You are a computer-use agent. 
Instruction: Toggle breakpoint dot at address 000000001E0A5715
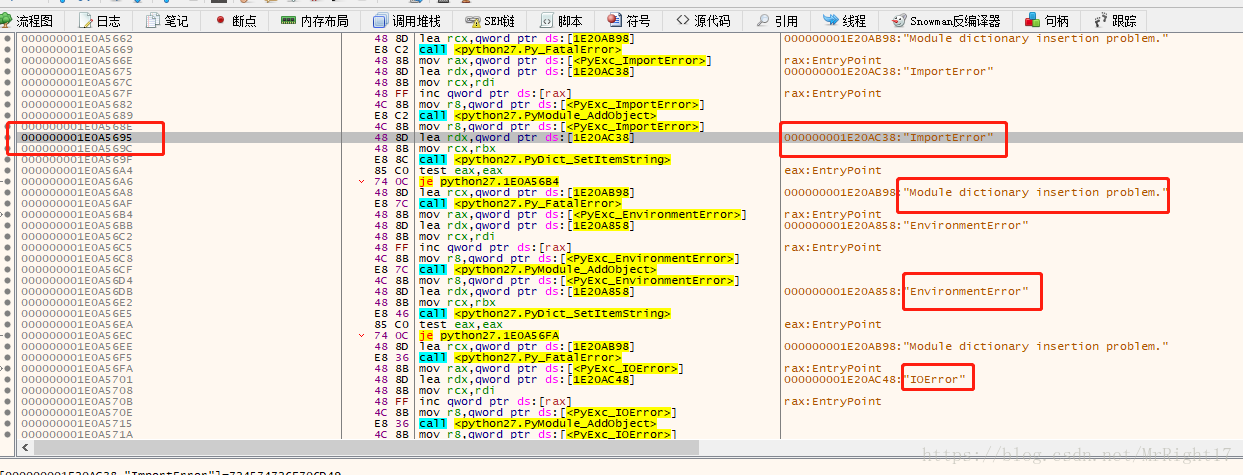pyautogui.click(x=8, y=423)
